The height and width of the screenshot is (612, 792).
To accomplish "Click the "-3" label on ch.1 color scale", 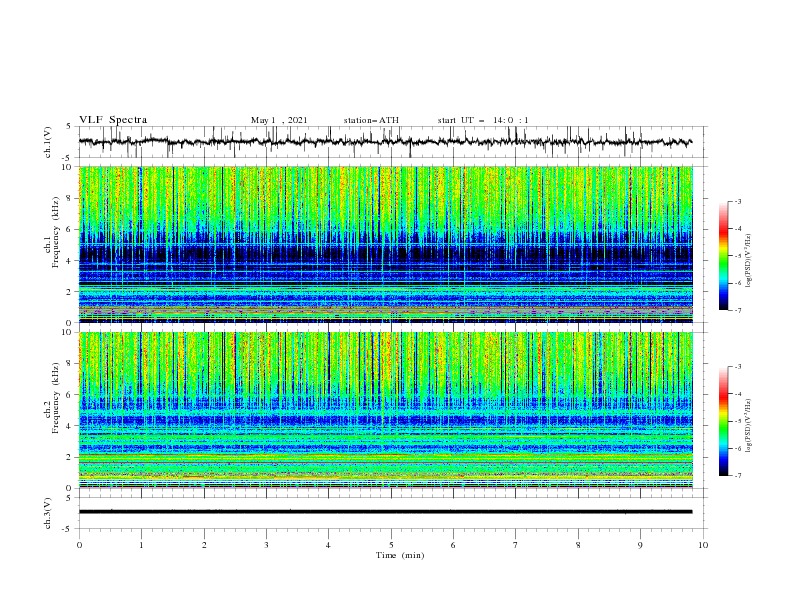I will click(x=738, y=201).
